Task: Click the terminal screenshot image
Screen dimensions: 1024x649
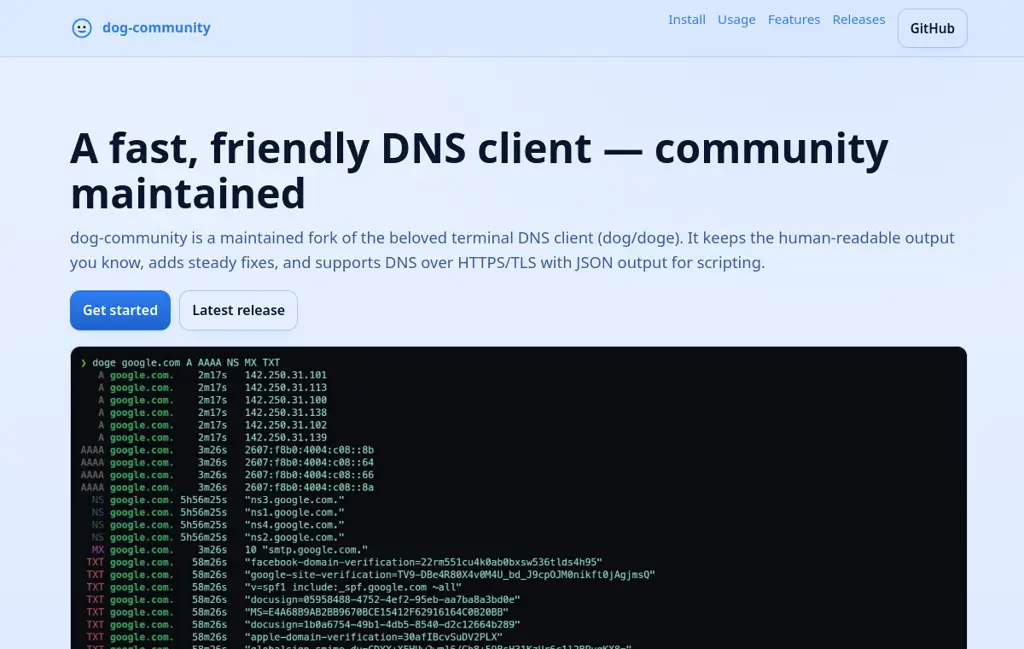Action: [519, 498]
